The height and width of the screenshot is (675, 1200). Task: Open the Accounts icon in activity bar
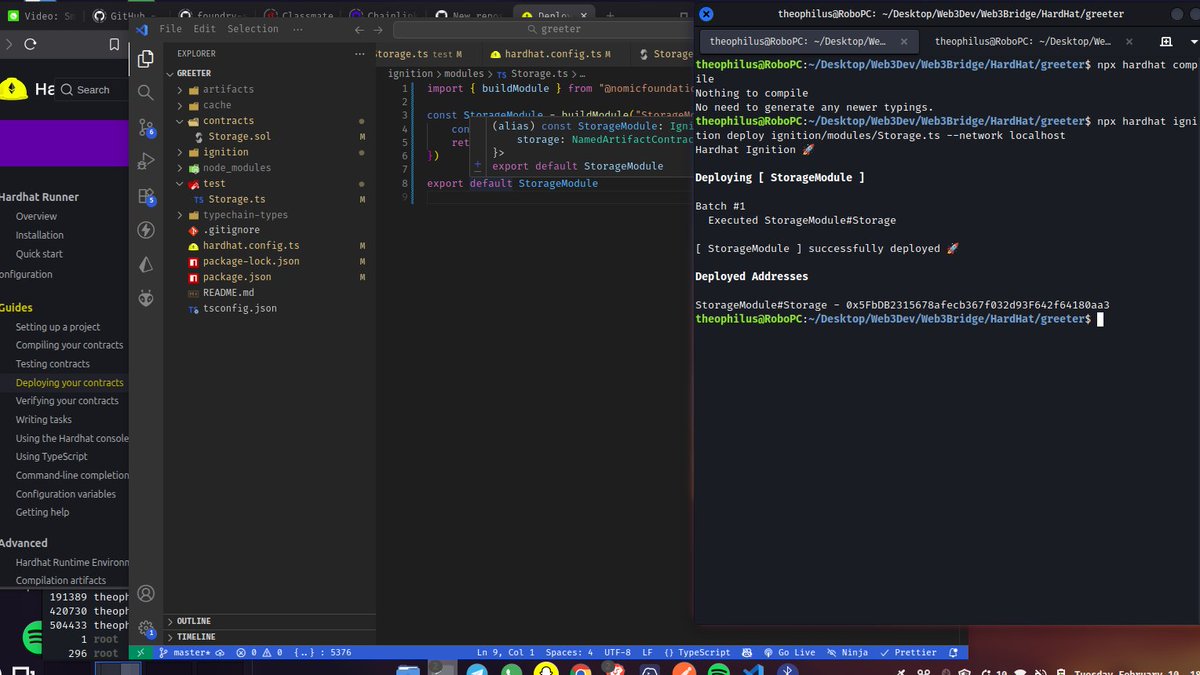click(x=146, y=594)
